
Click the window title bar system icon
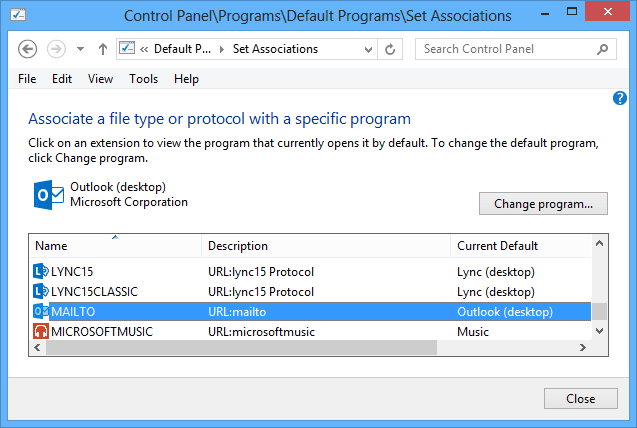pos(18,15)
